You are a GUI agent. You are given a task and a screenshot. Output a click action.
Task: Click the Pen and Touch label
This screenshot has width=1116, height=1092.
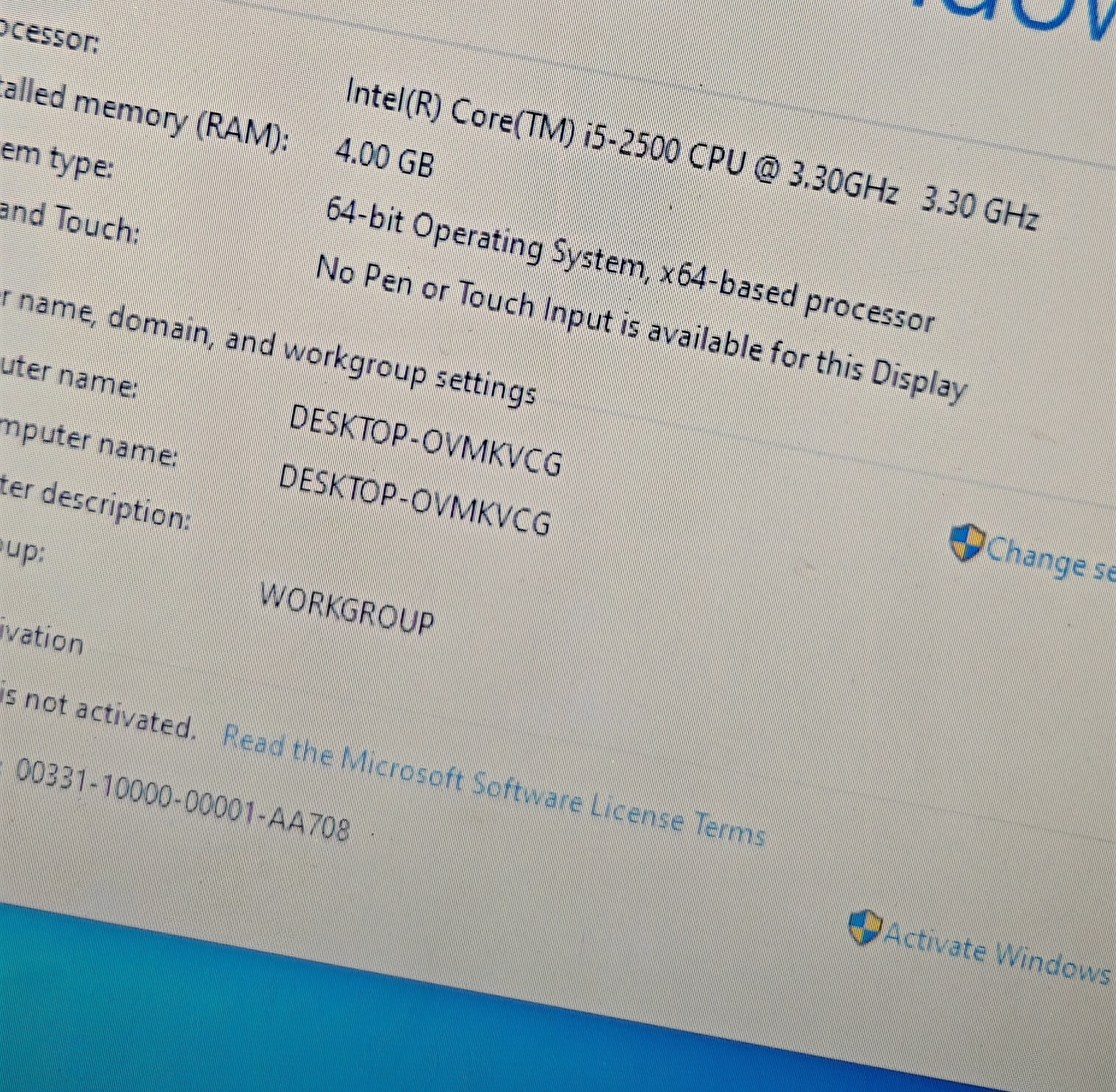click(x=68, y=222)
